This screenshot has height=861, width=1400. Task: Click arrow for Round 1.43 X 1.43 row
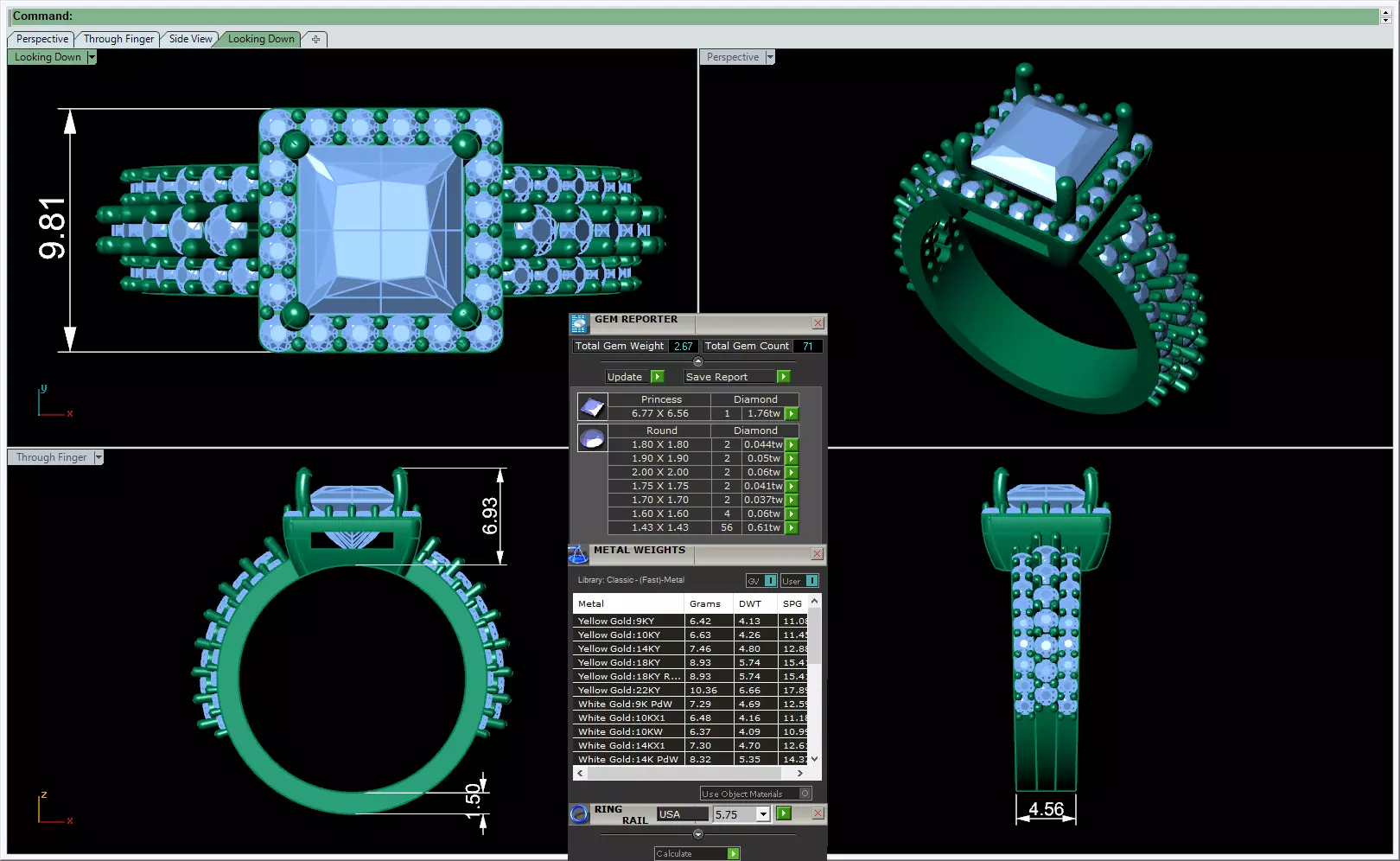pyautogui.click(x=792, y=528)
